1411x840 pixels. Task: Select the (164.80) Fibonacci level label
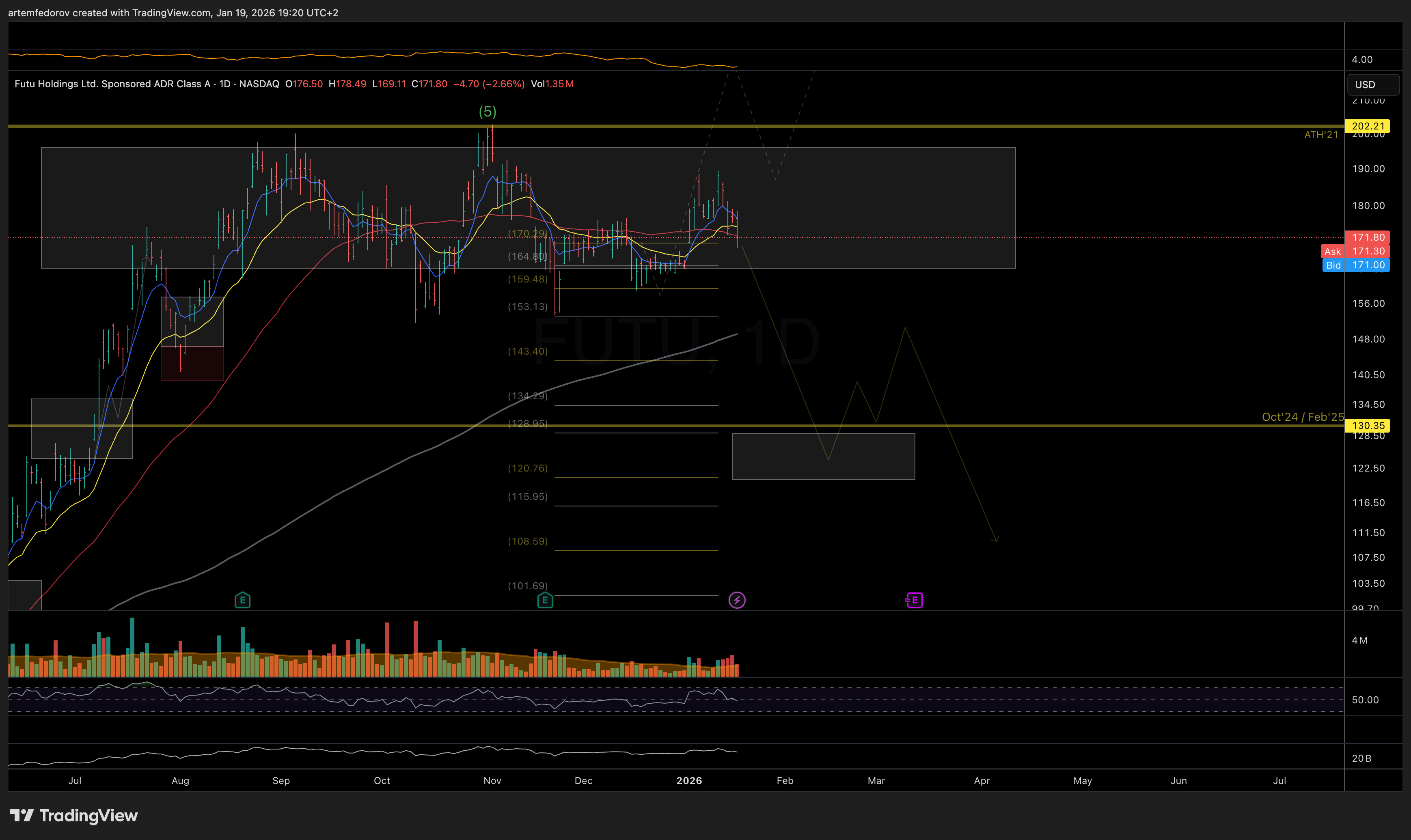528,256
